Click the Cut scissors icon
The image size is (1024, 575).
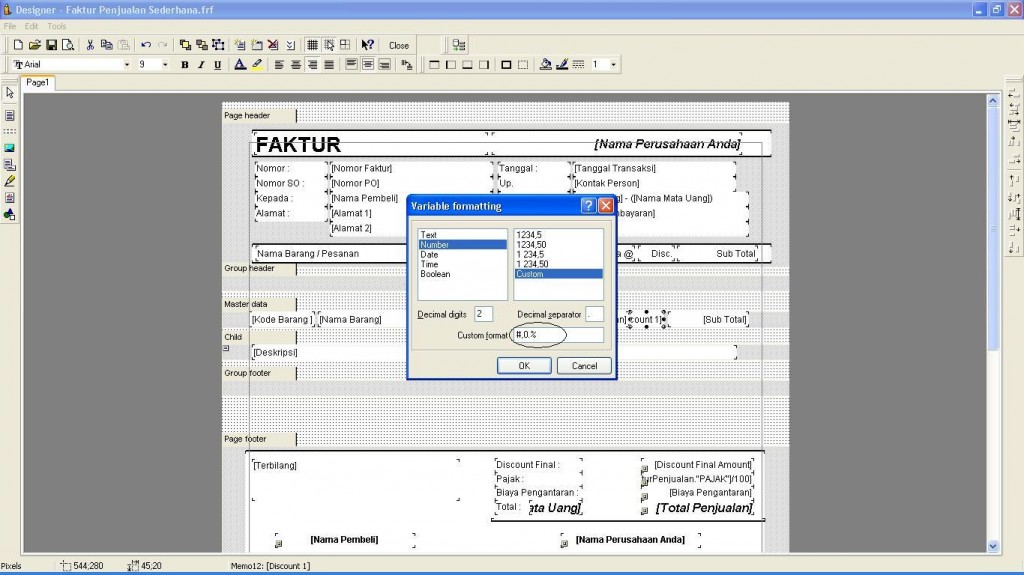(90, 45)
